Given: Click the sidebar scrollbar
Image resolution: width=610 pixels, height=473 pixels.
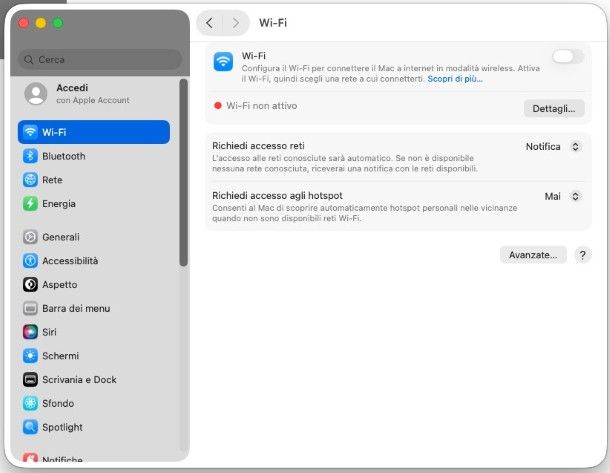Looking at the screenshot, I should (x=184, y=172).
